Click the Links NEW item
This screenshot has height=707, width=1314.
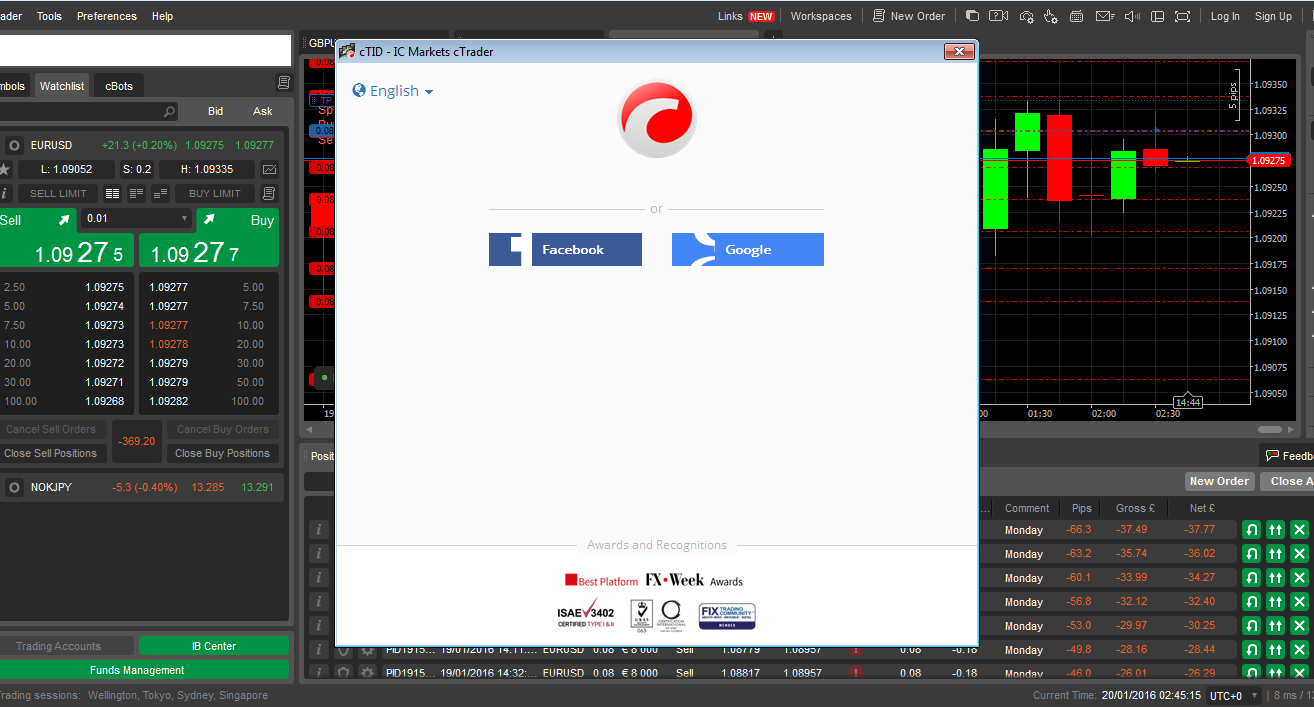tap(746, 16)
